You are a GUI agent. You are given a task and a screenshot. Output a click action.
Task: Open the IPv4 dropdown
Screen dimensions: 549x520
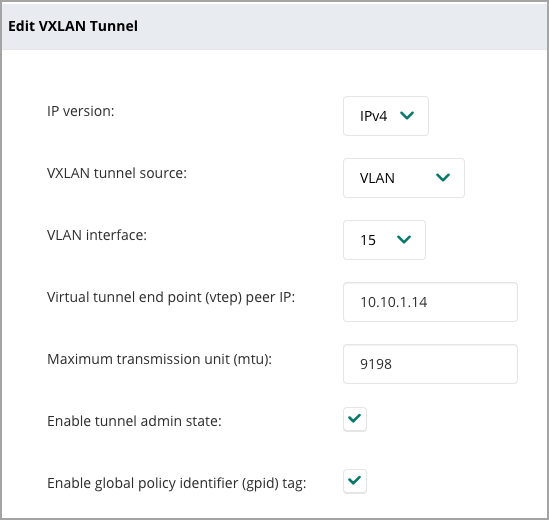[385, 116]
